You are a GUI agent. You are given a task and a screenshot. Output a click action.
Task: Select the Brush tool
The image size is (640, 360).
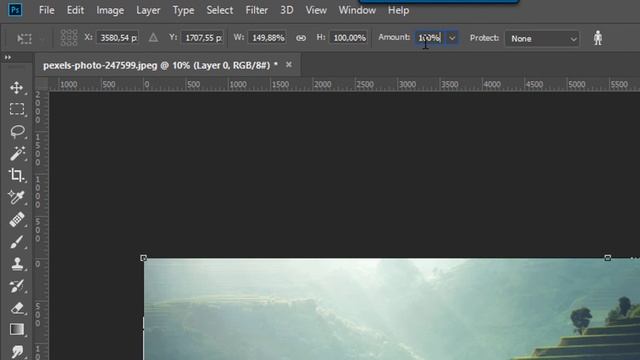[x=17, y=242]
